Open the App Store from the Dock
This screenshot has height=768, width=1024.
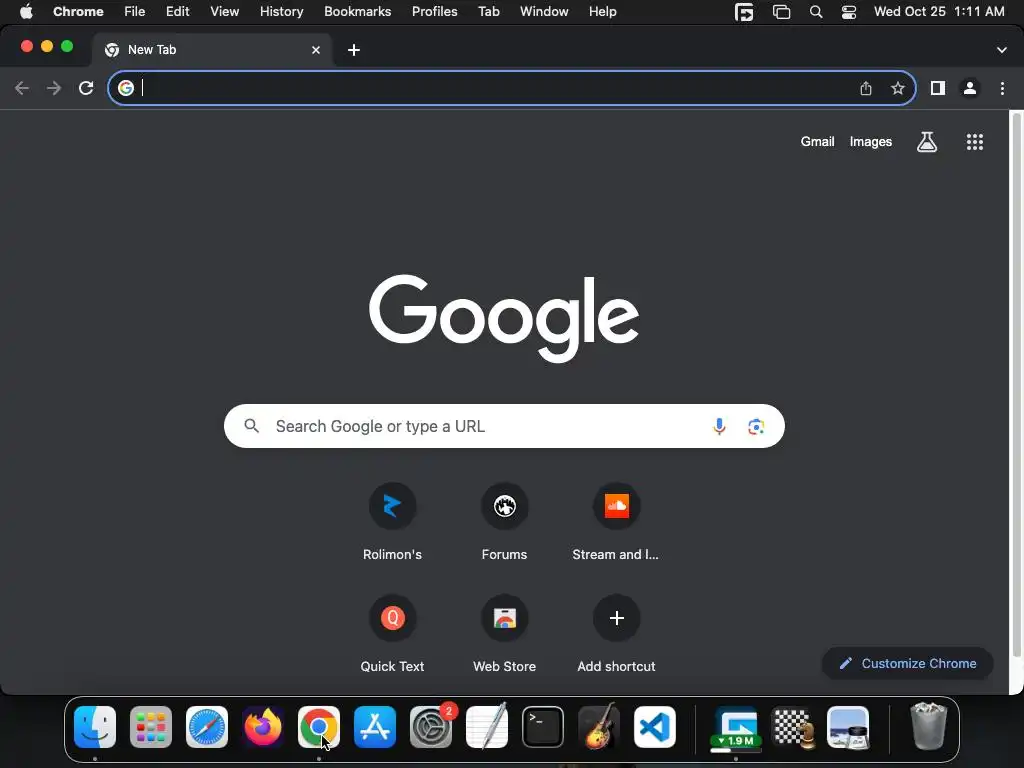coord(375,727)
